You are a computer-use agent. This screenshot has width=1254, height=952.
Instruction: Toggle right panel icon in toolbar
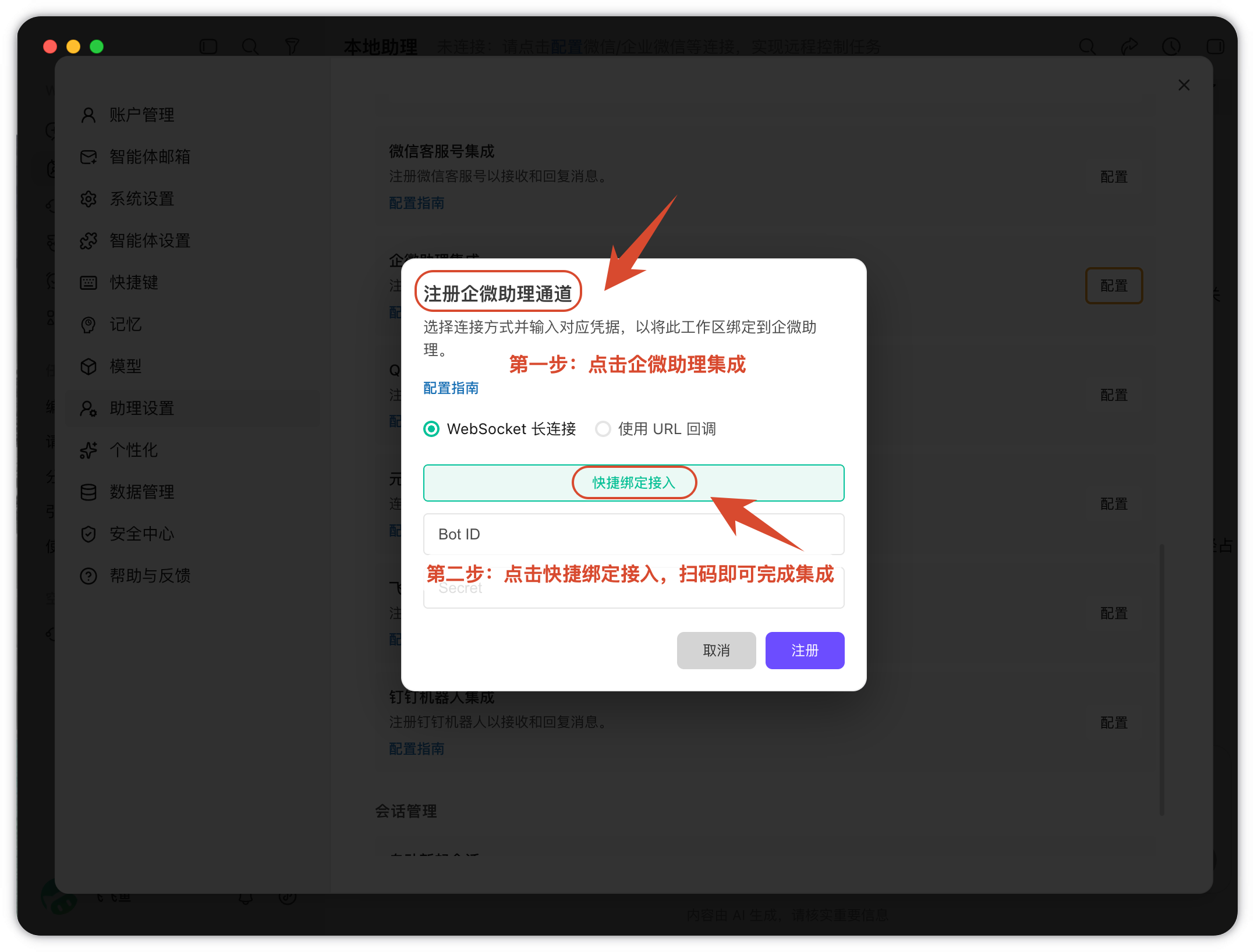tap(1214, 47)
